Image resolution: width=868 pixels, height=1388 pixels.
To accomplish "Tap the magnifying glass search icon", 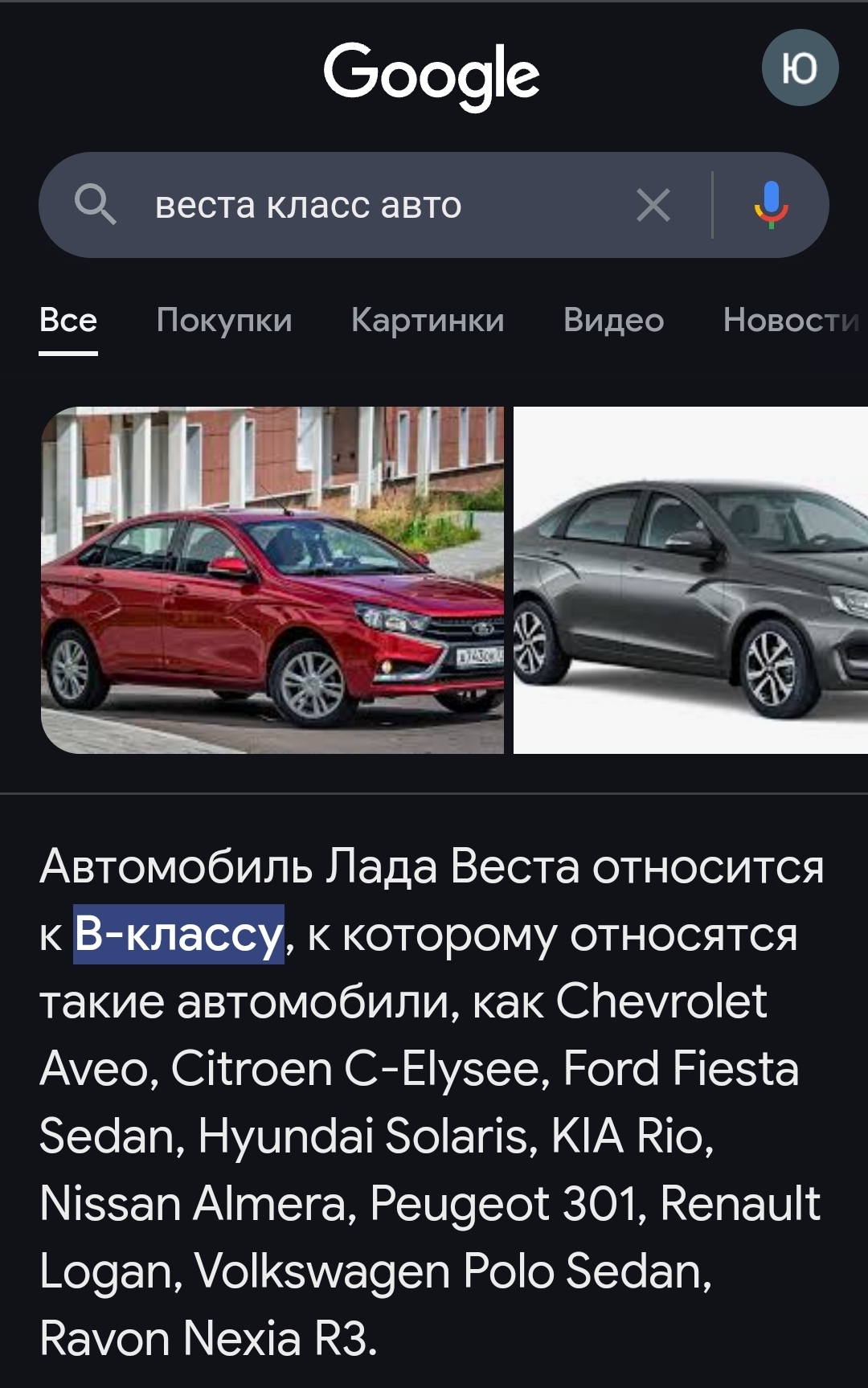I will coord(95,204).
